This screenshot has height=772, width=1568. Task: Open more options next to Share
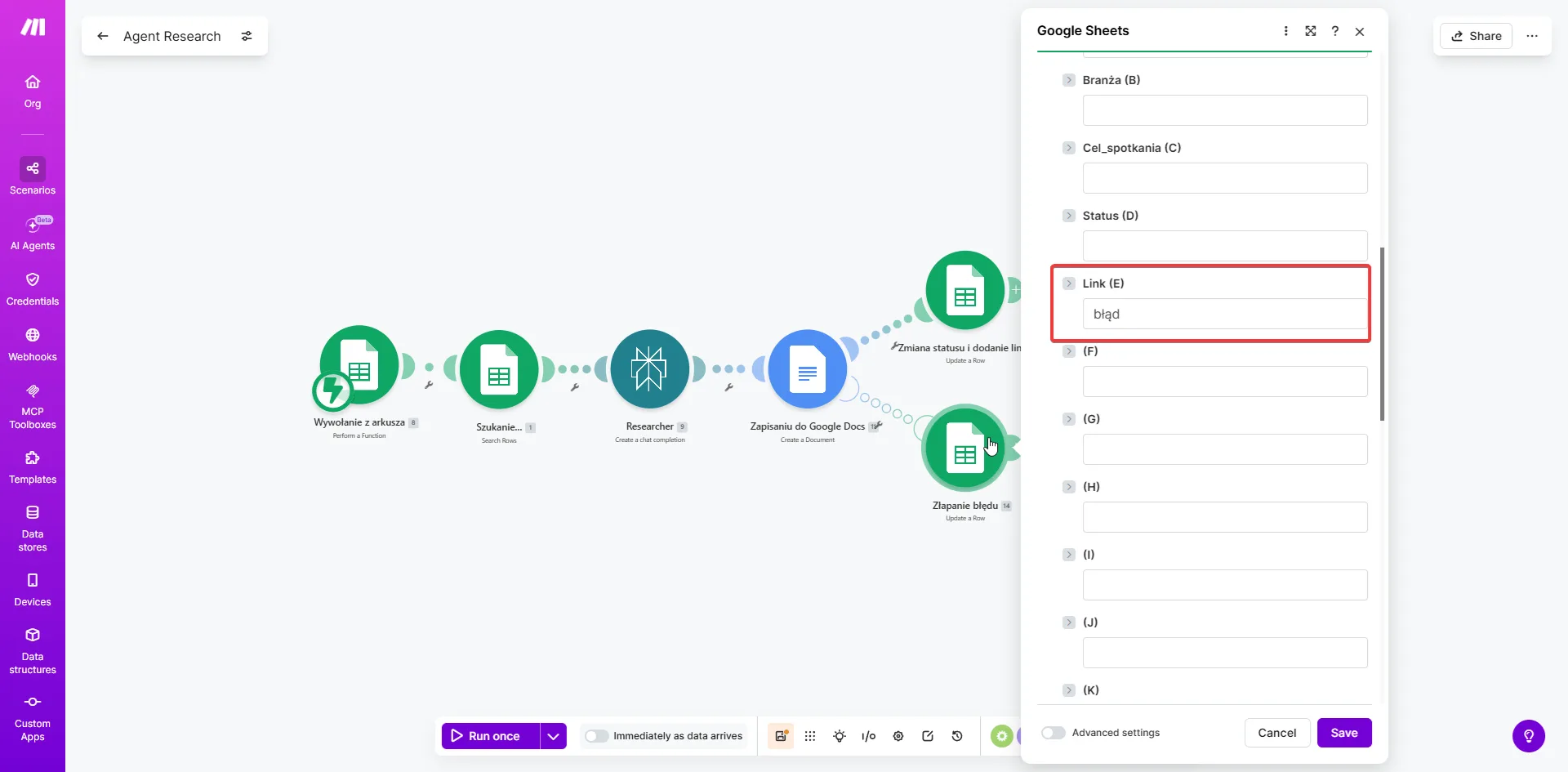[1532, 36]
